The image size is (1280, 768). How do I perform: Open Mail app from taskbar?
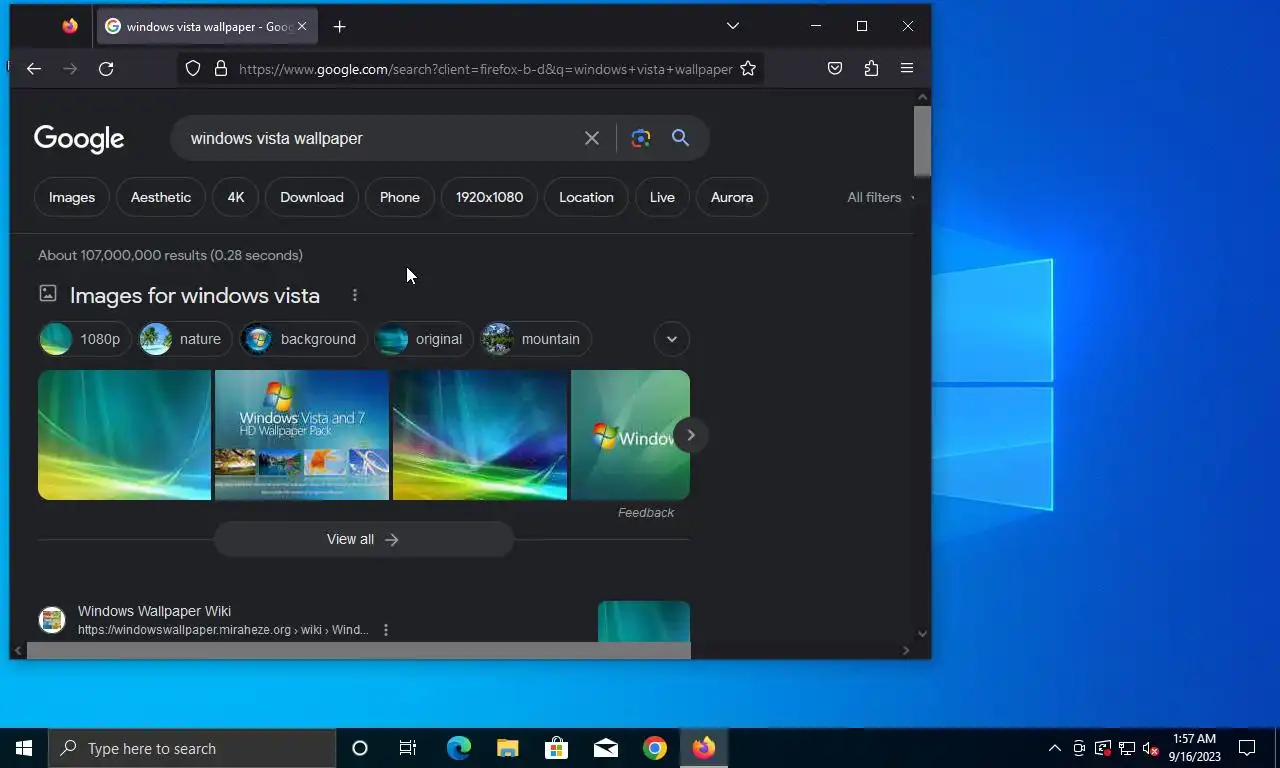tap(606, 748)
